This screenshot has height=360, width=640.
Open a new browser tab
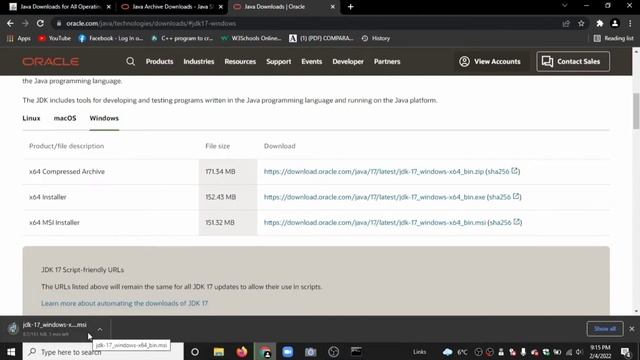tap(350, 7)
